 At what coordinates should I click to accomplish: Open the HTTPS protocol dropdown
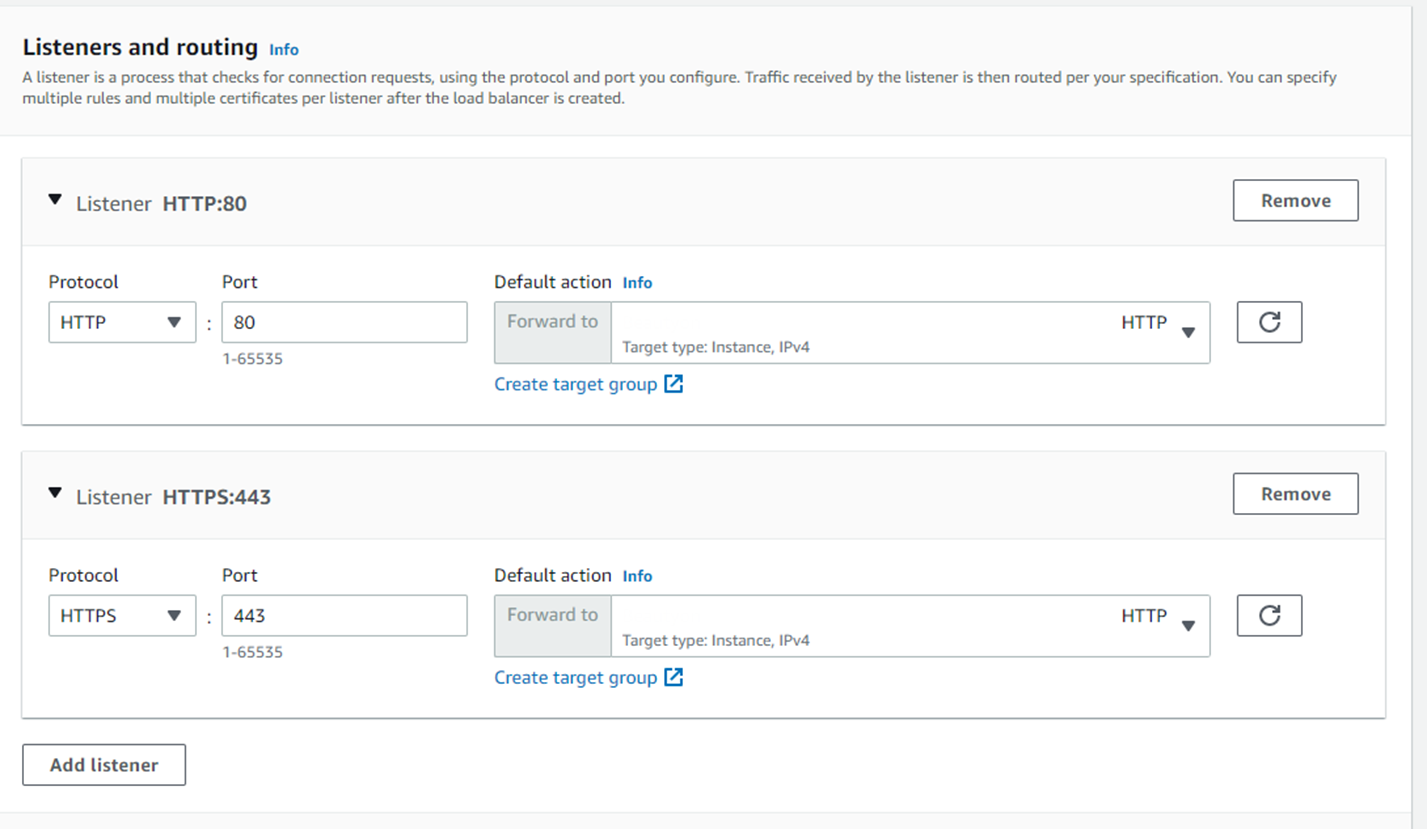[x=122, y=615]
